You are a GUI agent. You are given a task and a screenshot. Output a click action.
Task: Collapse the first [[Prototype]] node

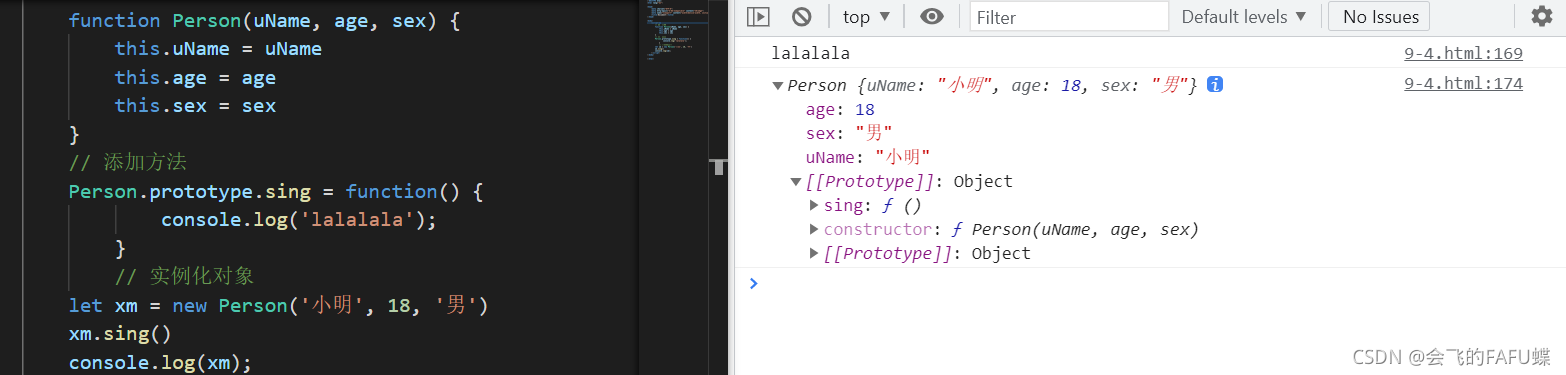point(796,182)
